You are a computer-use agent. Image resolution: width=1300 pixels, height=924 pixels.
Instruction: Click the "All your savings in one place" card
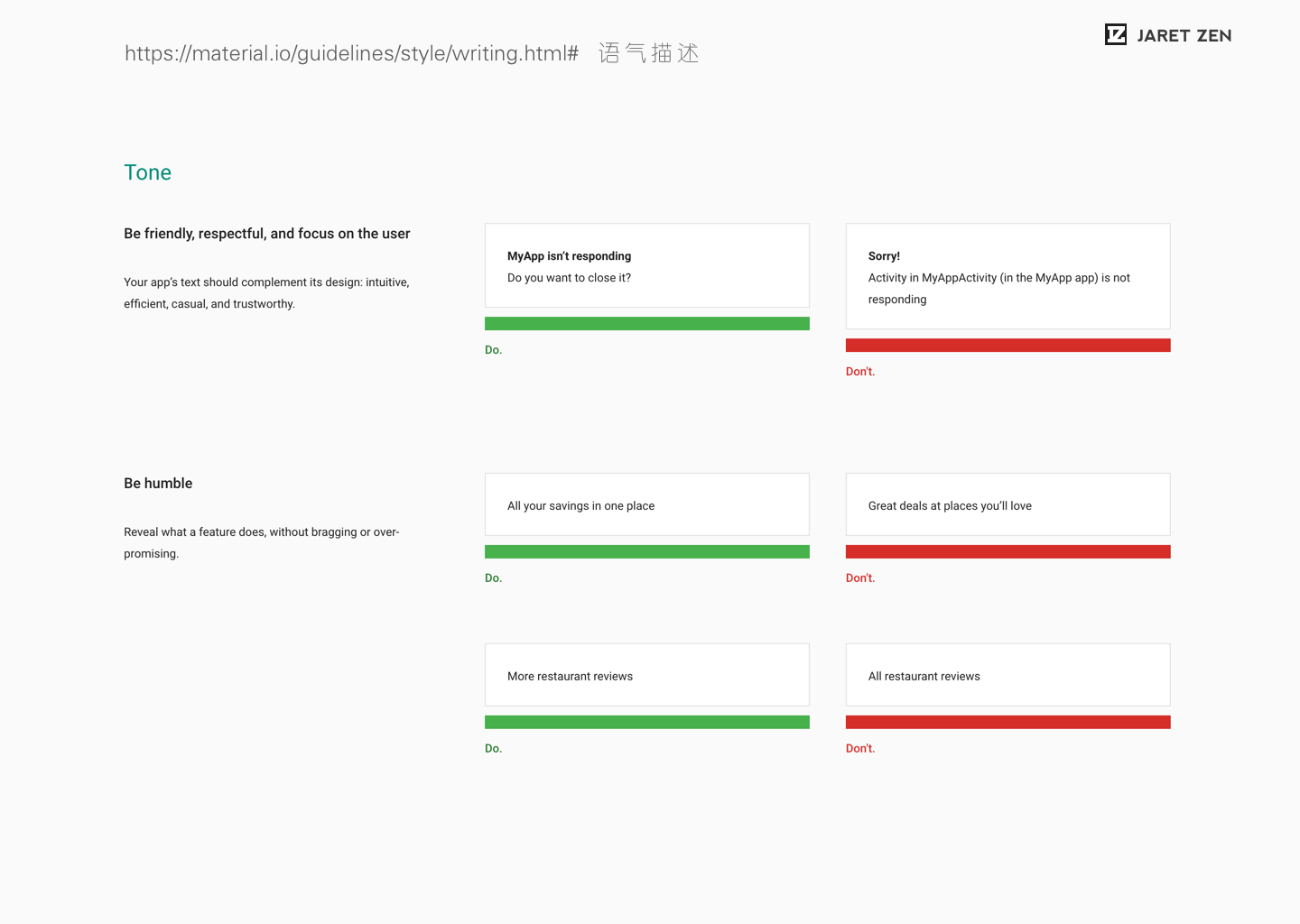pos(646,505)
